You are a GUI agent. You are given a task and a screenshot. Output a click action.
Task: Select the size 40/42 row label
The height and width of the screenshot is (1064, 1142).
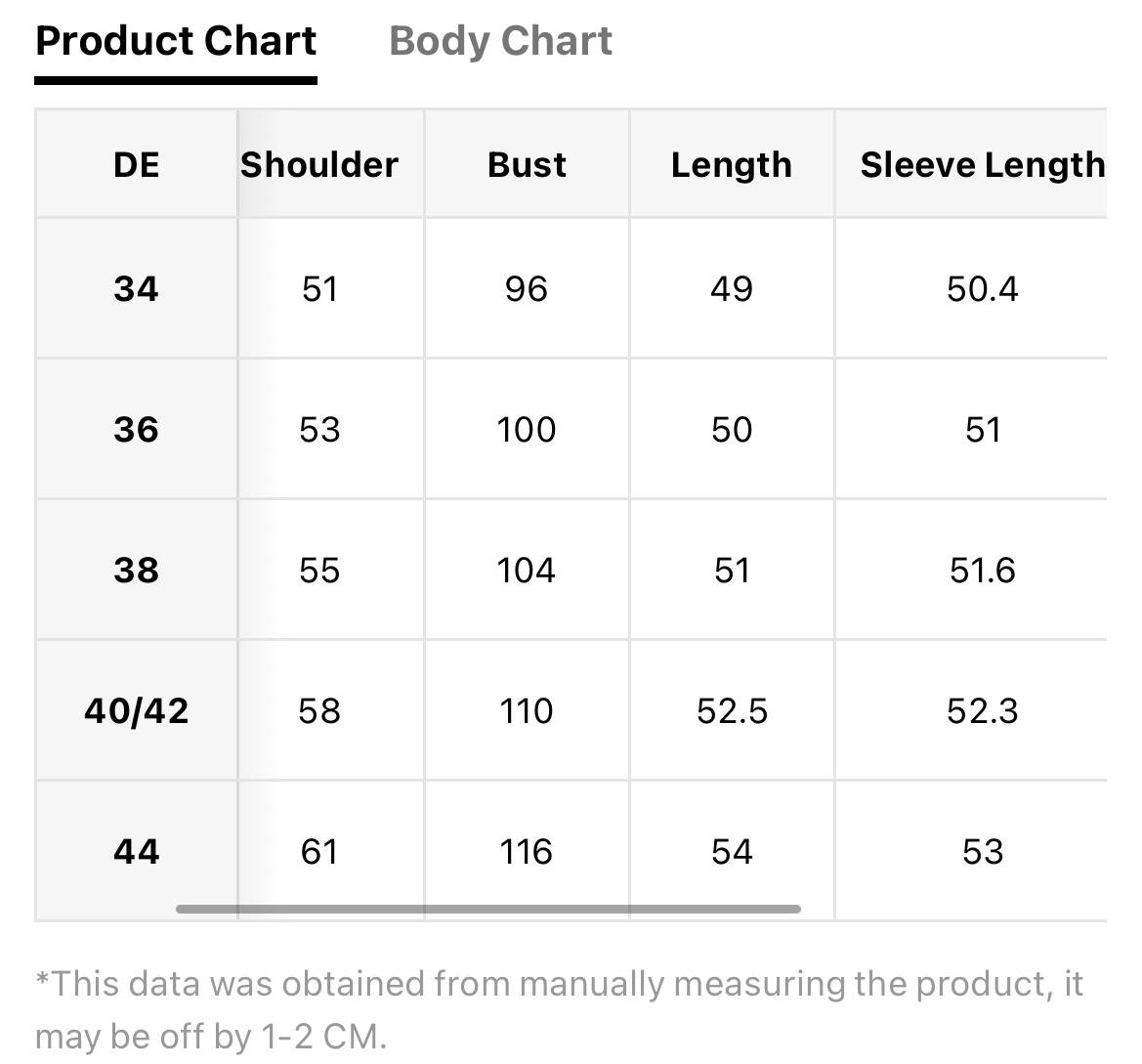(x=136, y=710)
